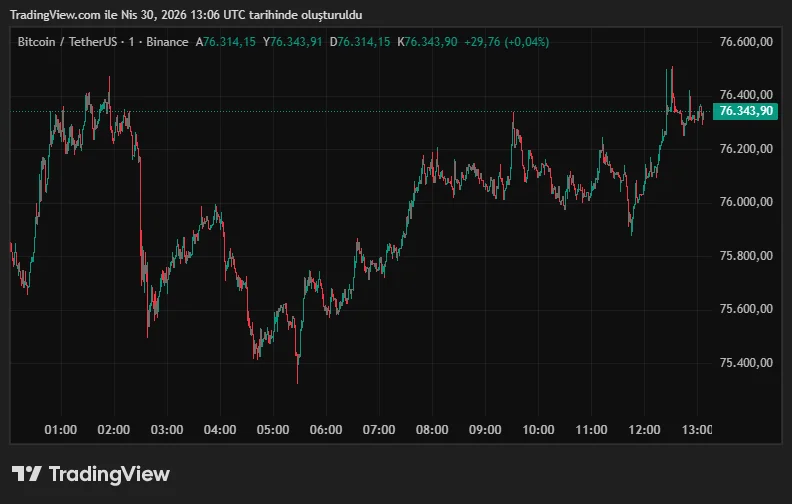This screenshot has height=504, width=792.
Task: Click the 01:00 time axis label
Action: tap(61, 430)
